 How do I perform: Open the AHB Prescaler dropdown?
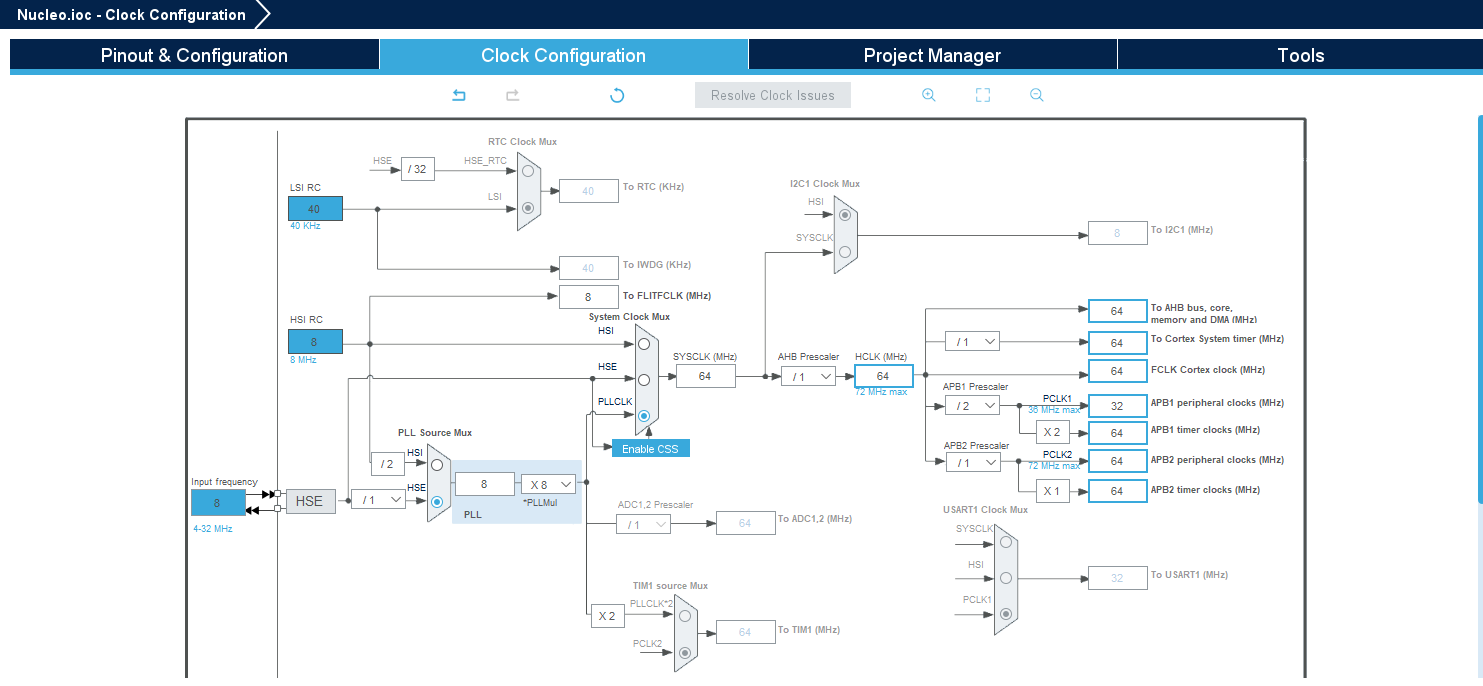808,376
